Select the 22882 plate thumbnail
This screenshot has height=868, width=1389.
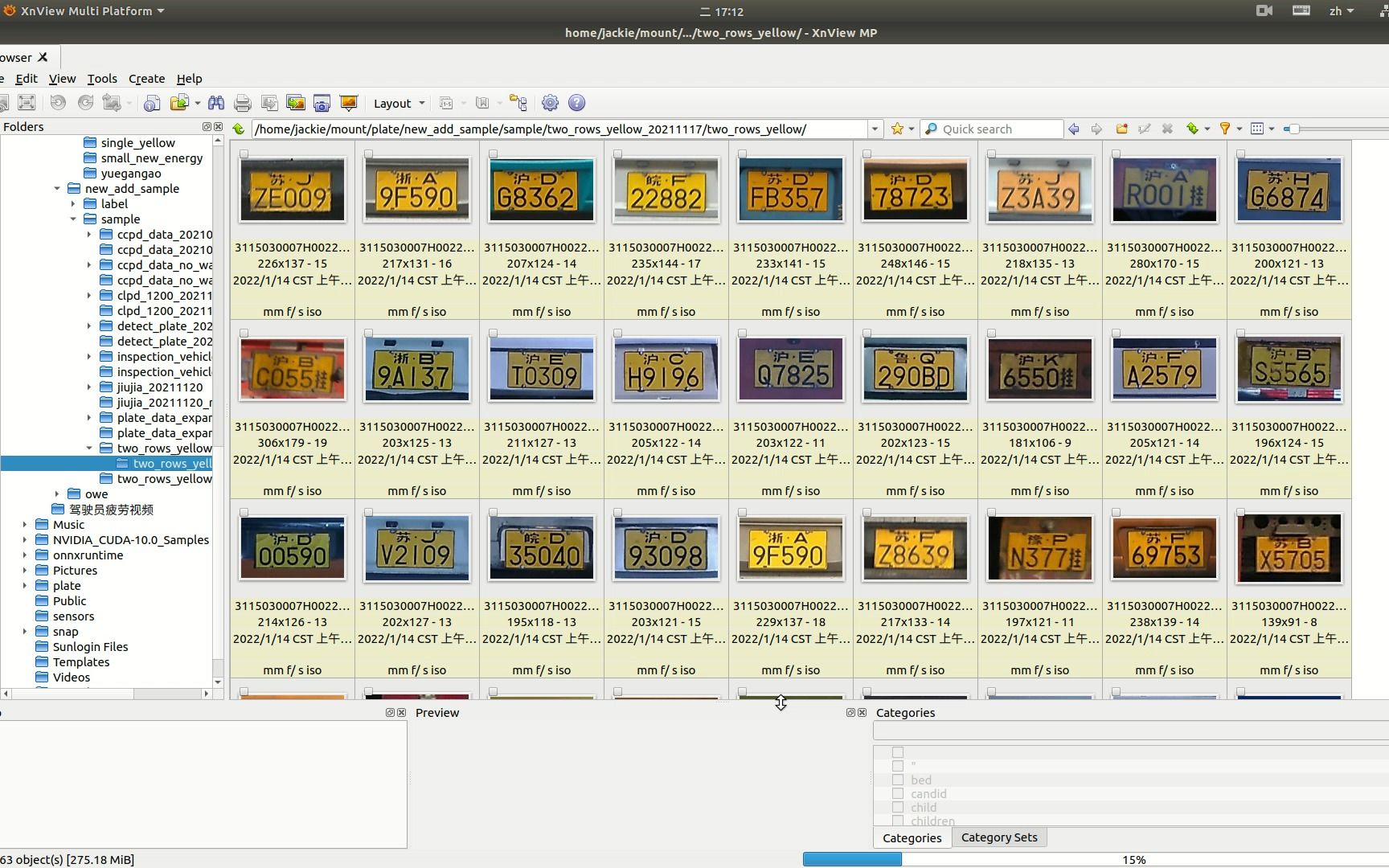666,190
